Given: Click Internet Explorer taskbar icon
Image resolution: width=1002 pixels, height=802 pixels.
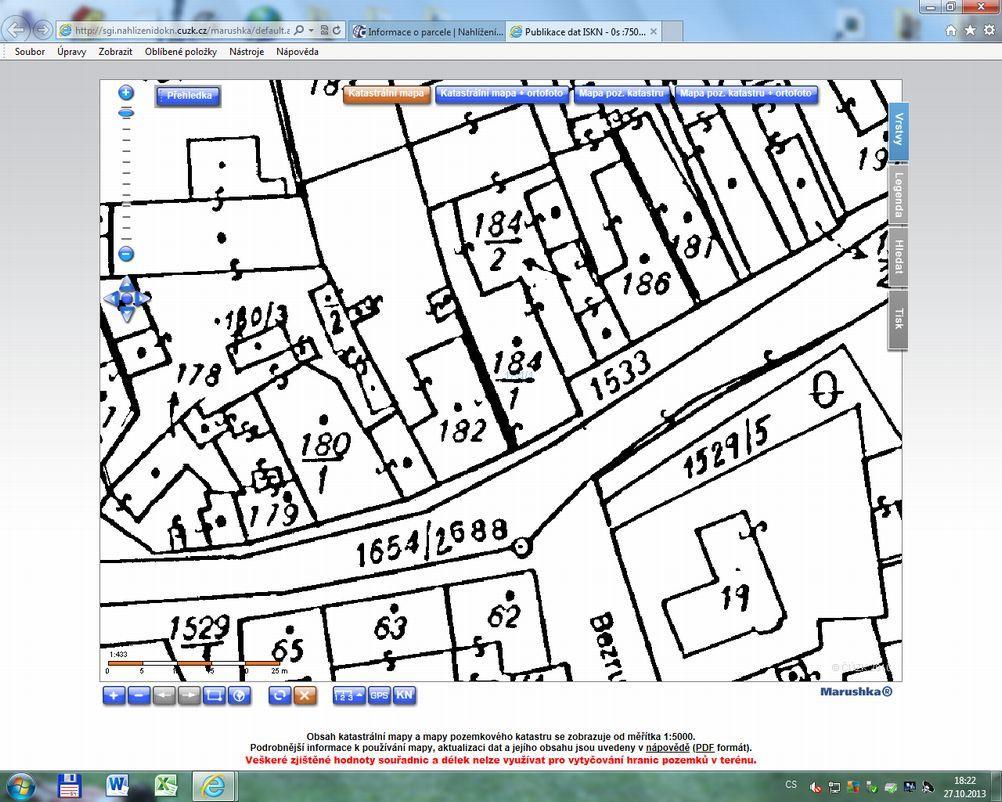Looking at the screenshot, I should [214, 786].
